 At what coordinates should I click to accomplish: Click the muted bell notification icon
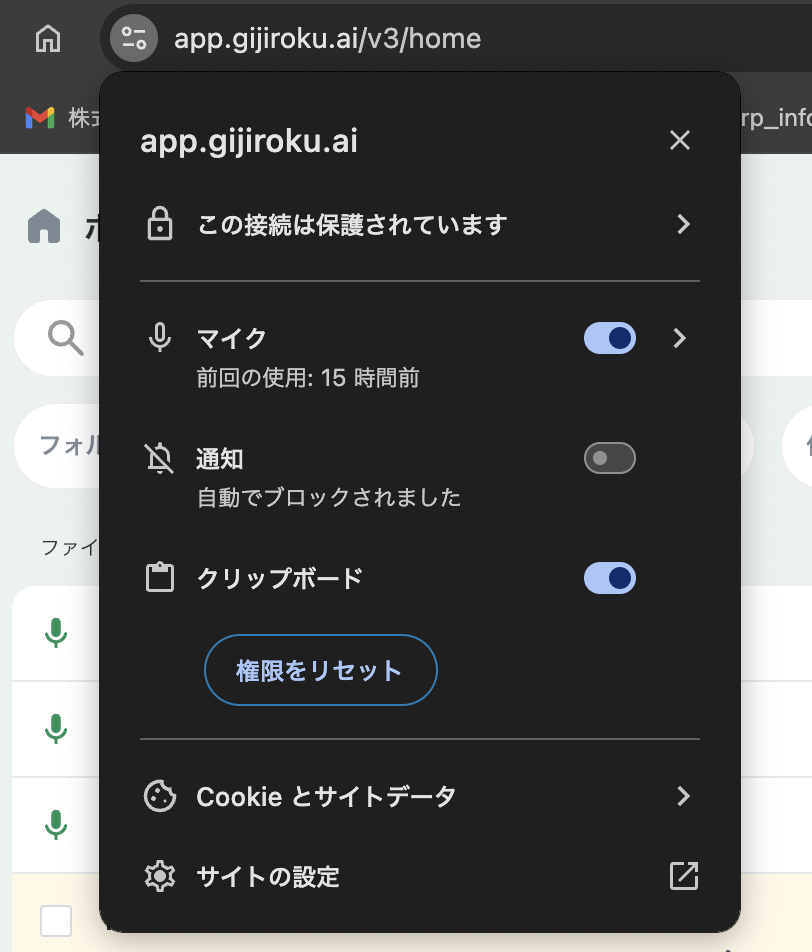tap(159, 458)
